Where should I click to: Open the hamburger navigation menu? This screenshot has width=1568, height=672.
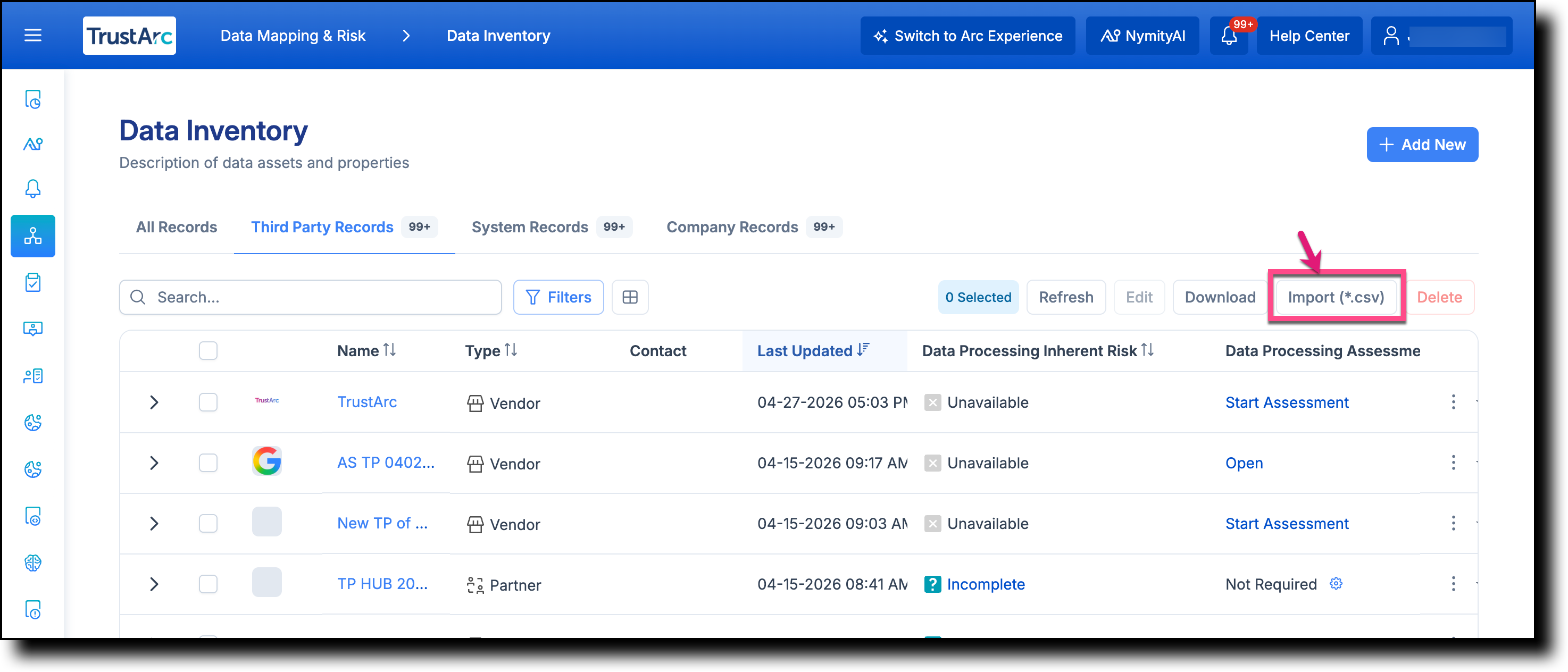33,36
